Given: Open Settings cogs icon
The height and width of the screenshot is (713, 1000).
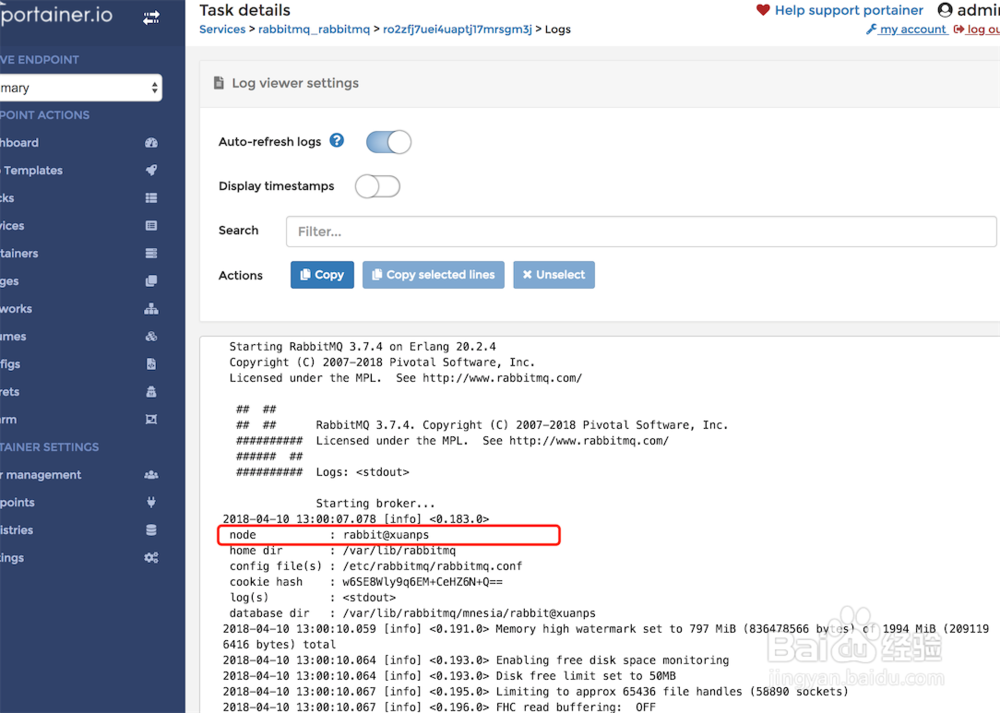Looking at the screenshot, I should pyautogui.click(x=151, y=557).
